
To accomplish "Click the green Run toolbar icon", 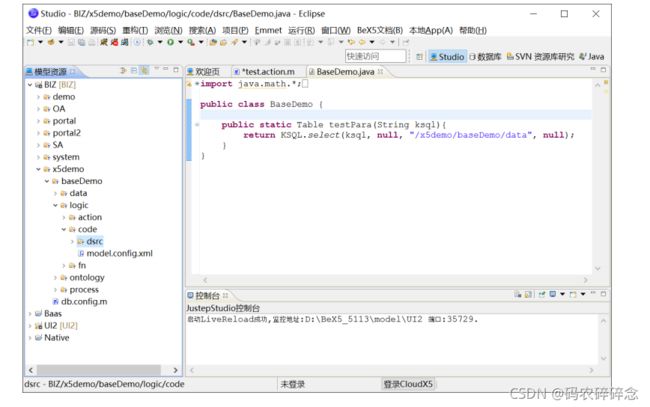I will (x=170, y=42).
